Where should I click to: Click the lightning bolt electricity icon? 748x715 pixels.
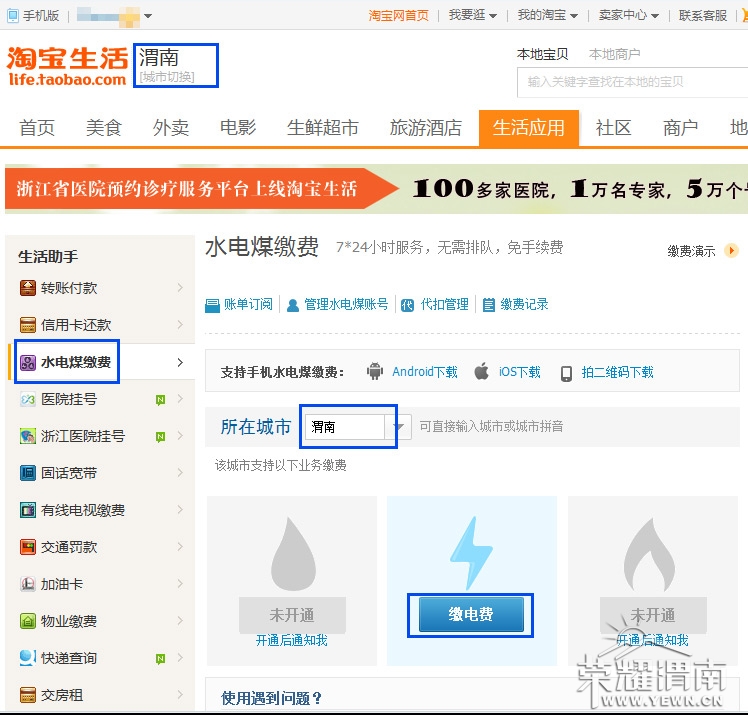471,555
